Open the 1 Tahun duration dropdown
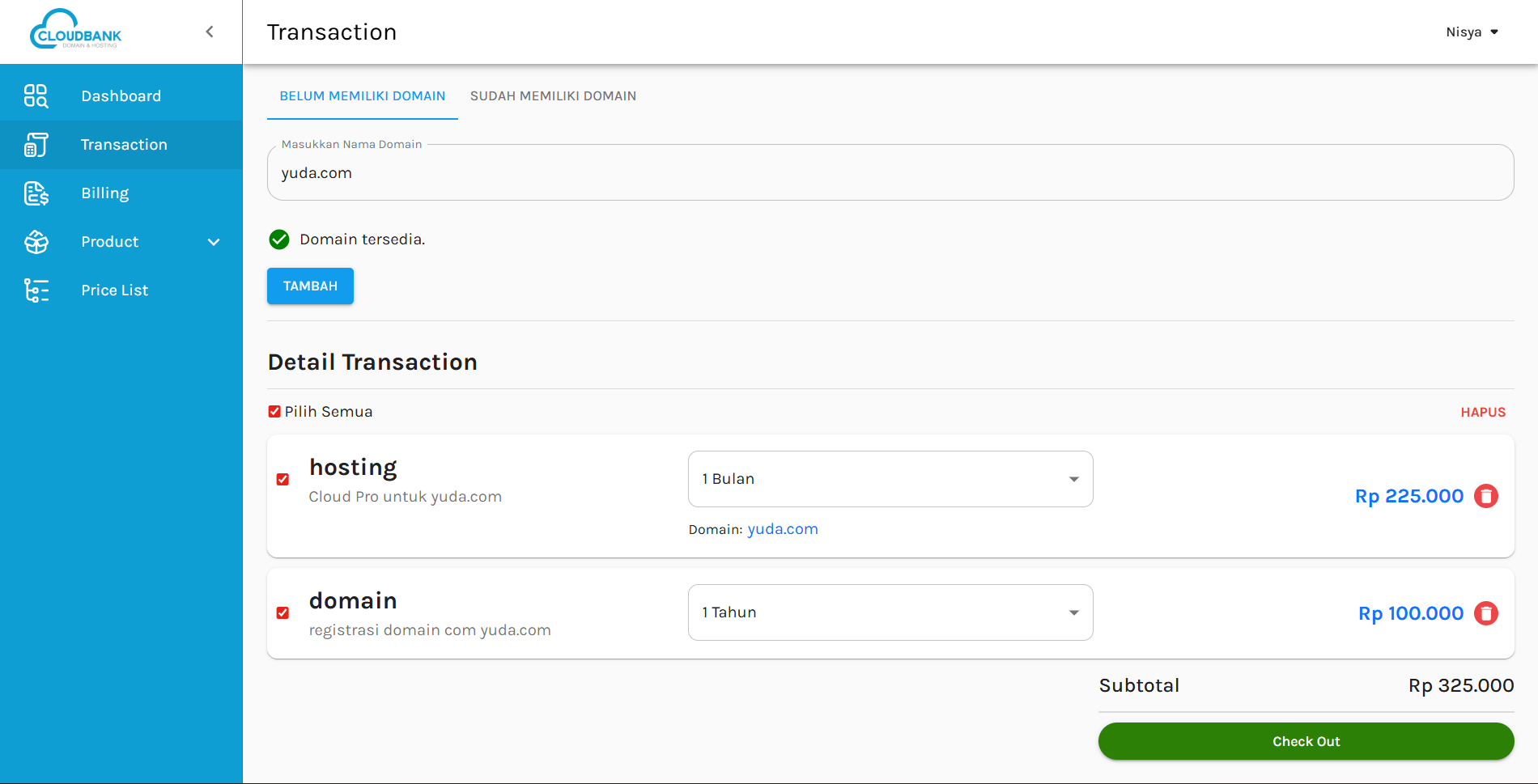Viewport: 1538px width, 784px height. tap(890, 612)
